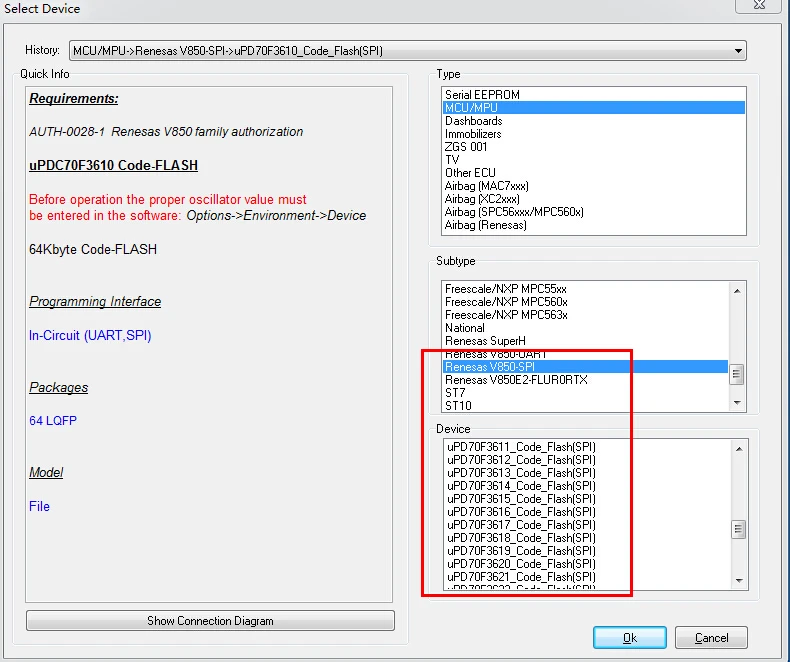Select MCU/MPU in Type list

(594, 108)
